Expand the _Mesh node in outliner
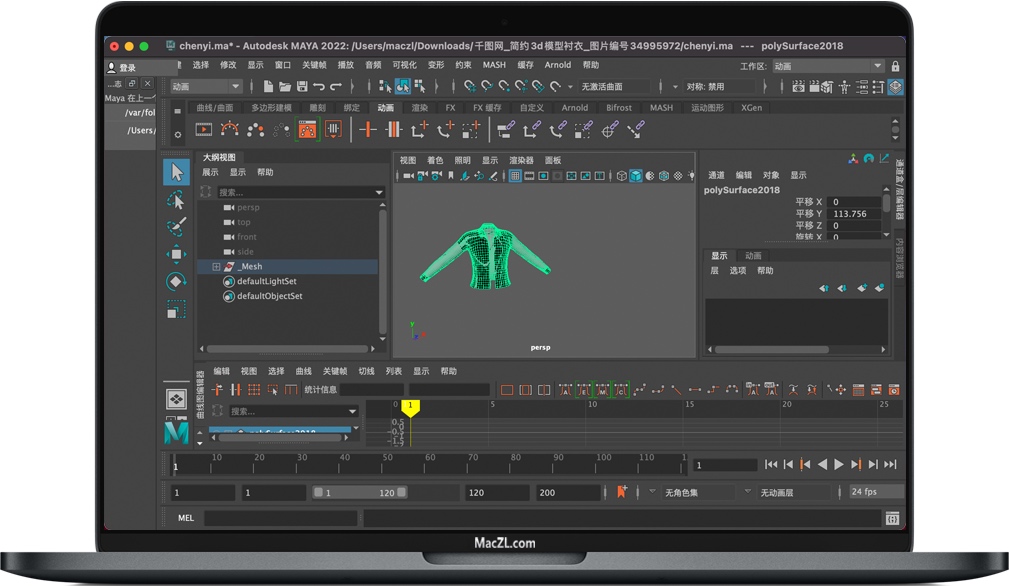The image size is (1009, 586). pos(216,267)
